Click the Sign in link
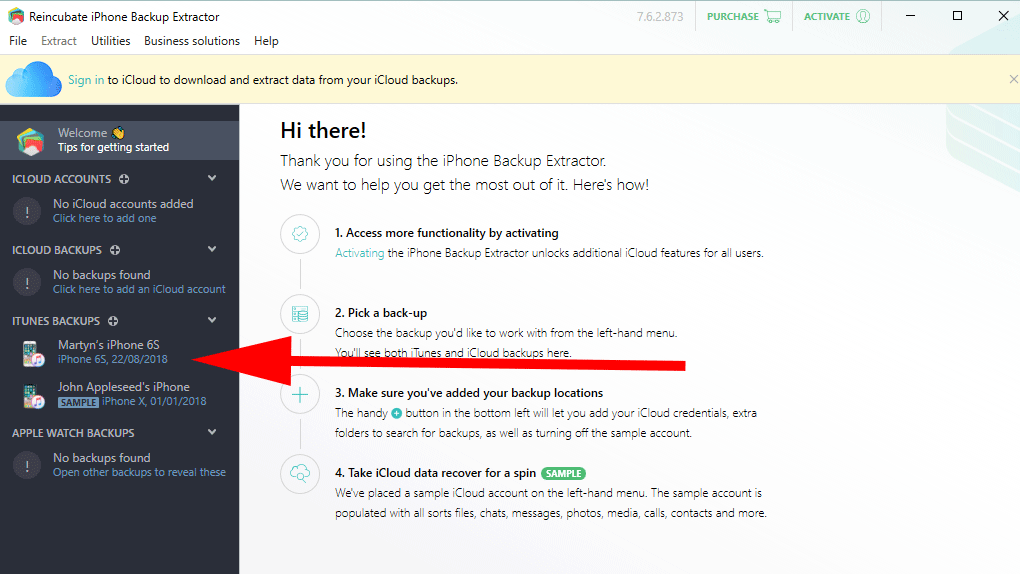The image size is (1020, 574). click(x=86, y=80)
